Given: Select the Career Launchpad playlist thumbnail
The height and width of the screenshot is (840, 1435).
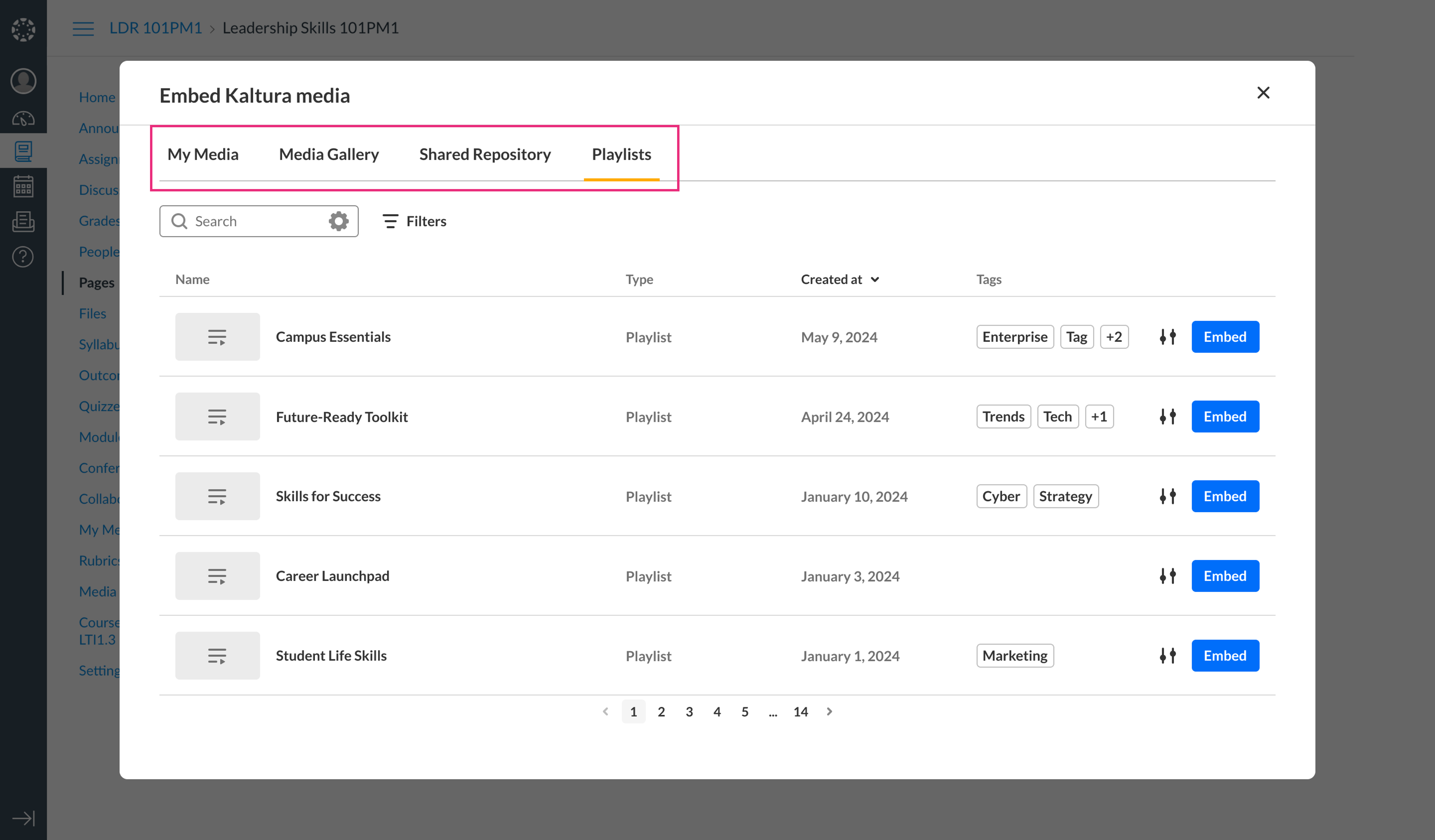Looking at the screenshot, I should (217, 576).
